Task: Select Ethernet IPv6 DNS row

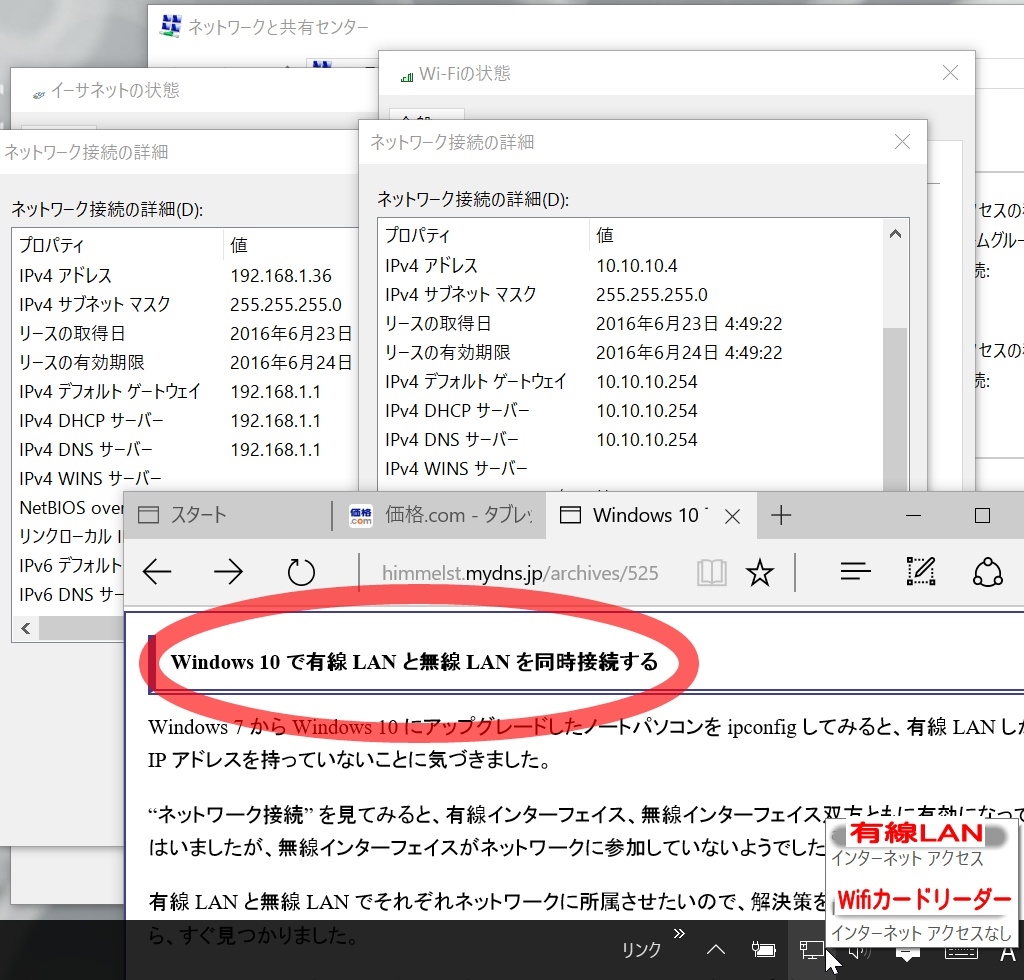Action: pyautogui.click(x=68, y=594)
